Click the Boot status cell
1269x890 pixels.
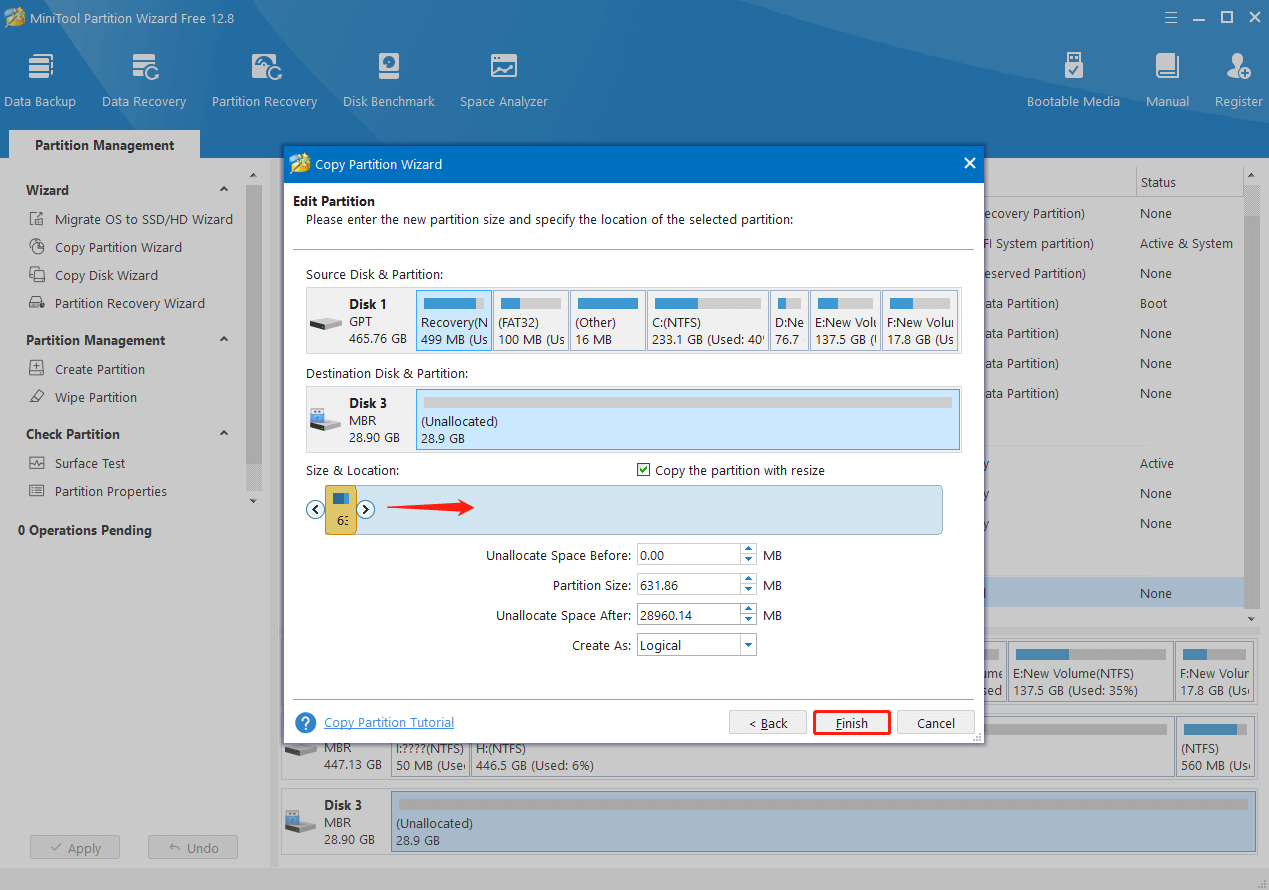pyautogui.click(x=1153, y=303)
